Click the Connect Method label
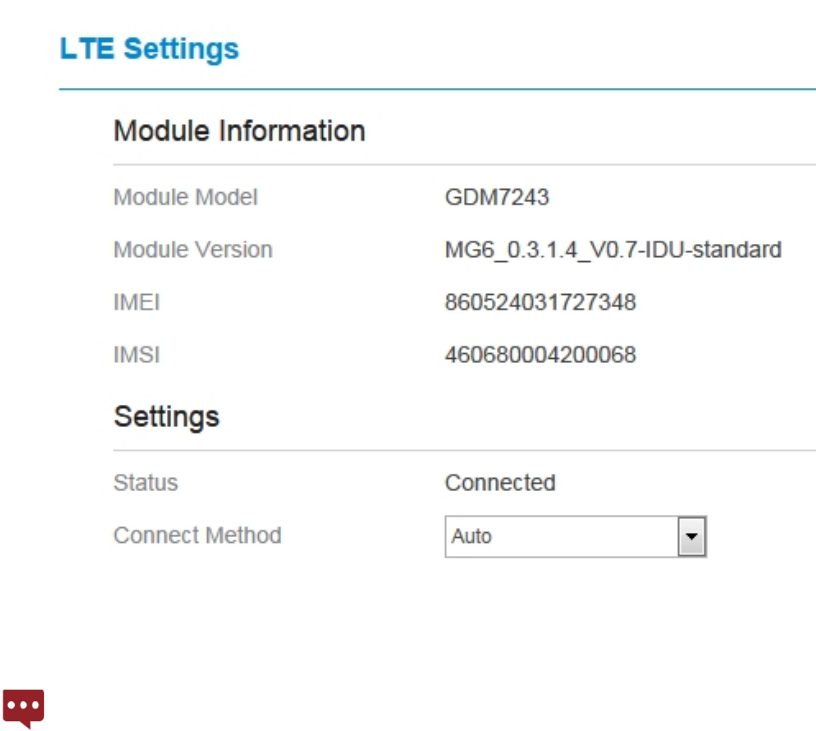 point(197,535)
